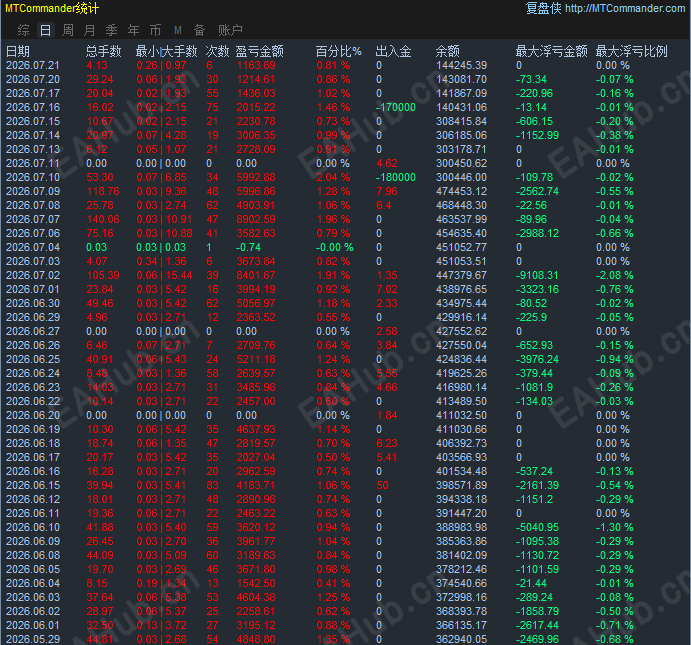
Task: Click the MTCommander统计 title text
Action: (52, 8)
